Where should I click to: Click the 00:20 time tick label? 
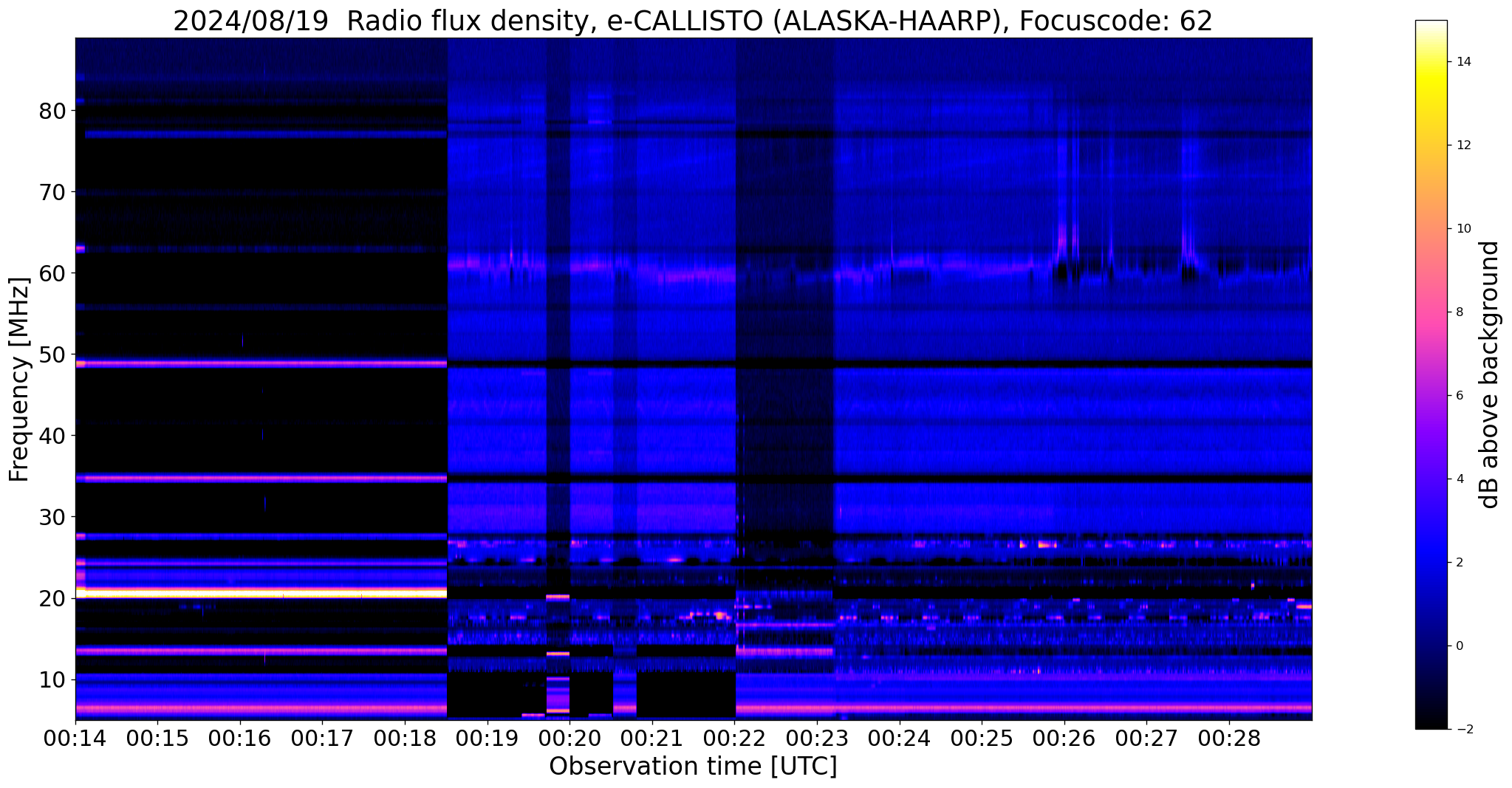coord(569,738)
